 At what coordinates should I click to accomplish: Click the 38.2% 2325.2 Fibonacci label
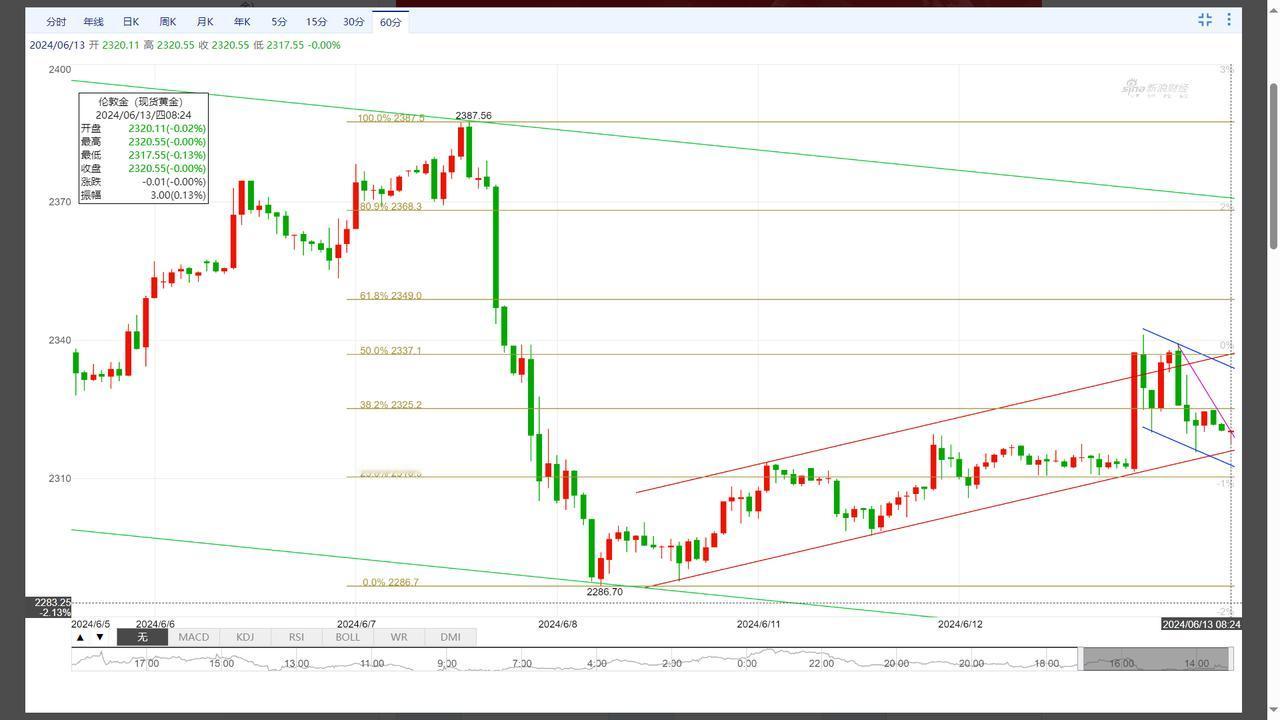[390, 405]
